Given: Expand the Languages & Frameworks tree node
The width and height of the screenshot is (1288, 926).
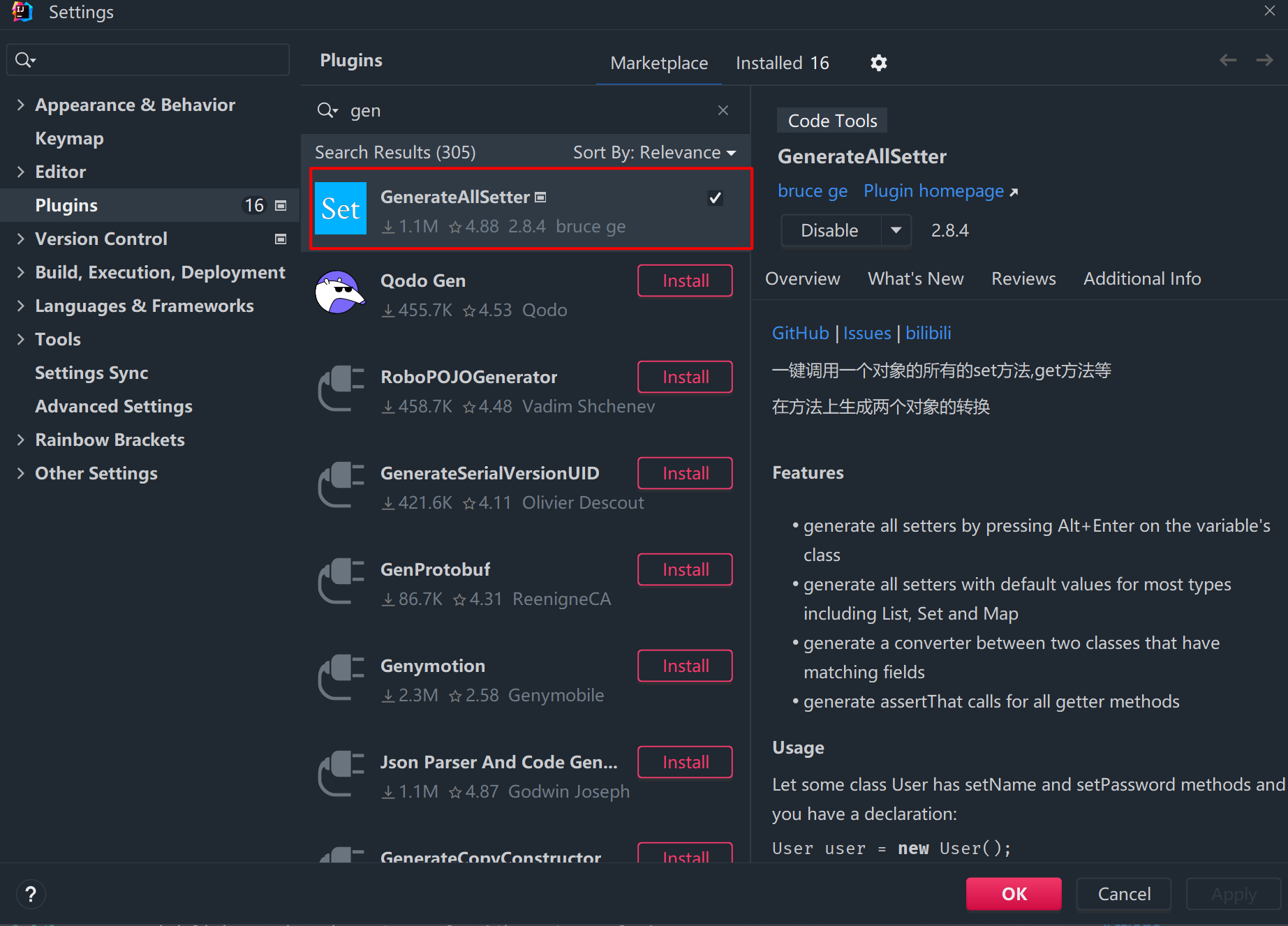Looking at the screenshot, I should click(x=20, y=306).
